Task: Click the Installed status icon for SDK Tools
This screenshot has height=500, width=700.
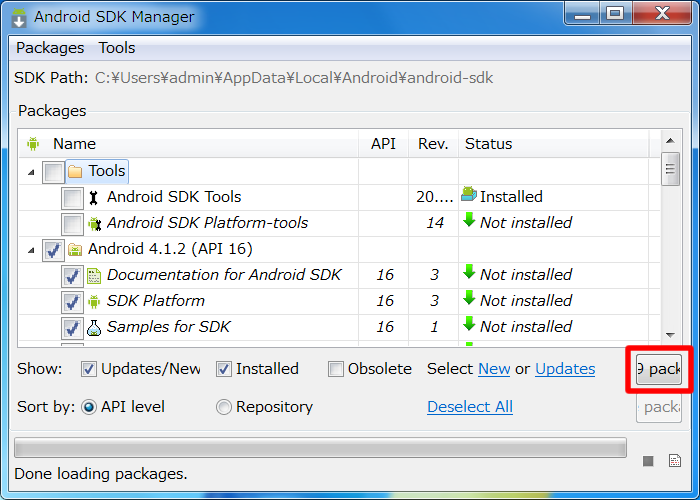Action: coord(469,194)
